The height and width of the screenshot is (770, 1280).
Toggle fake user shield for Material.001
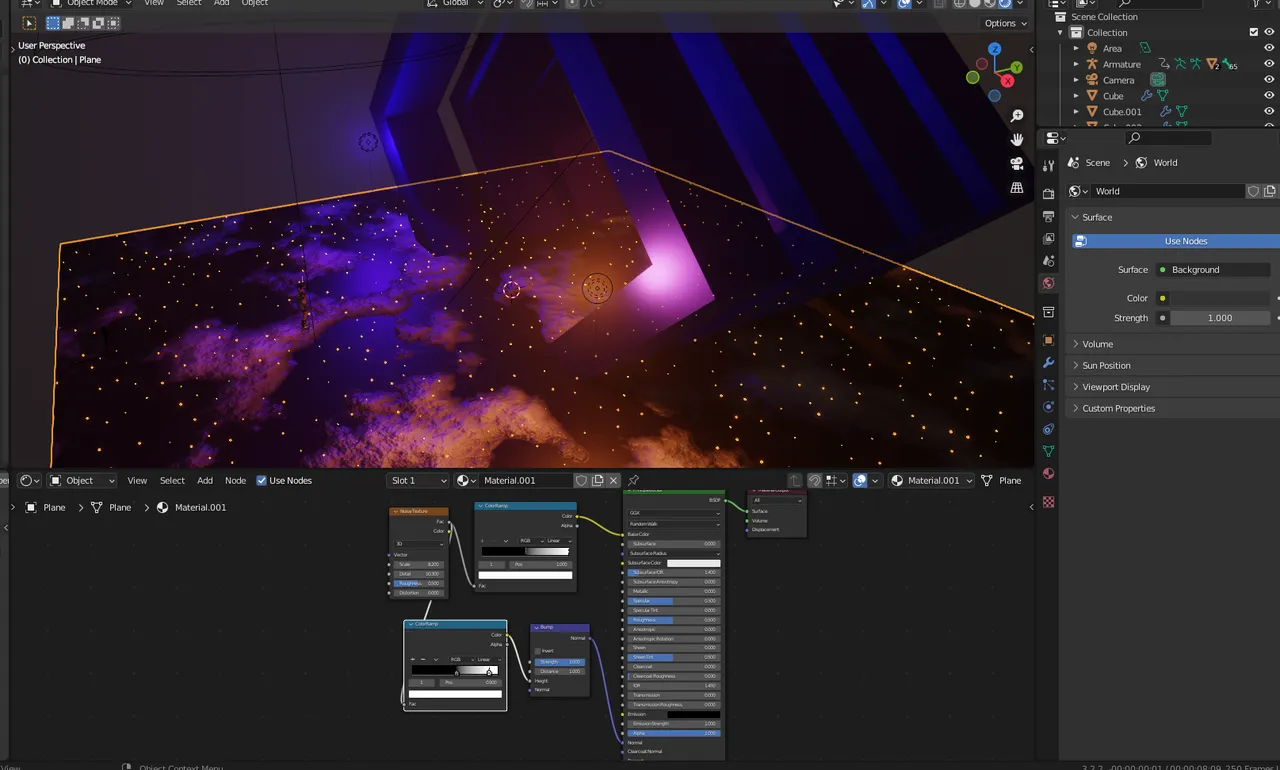[x=581, y=481]
